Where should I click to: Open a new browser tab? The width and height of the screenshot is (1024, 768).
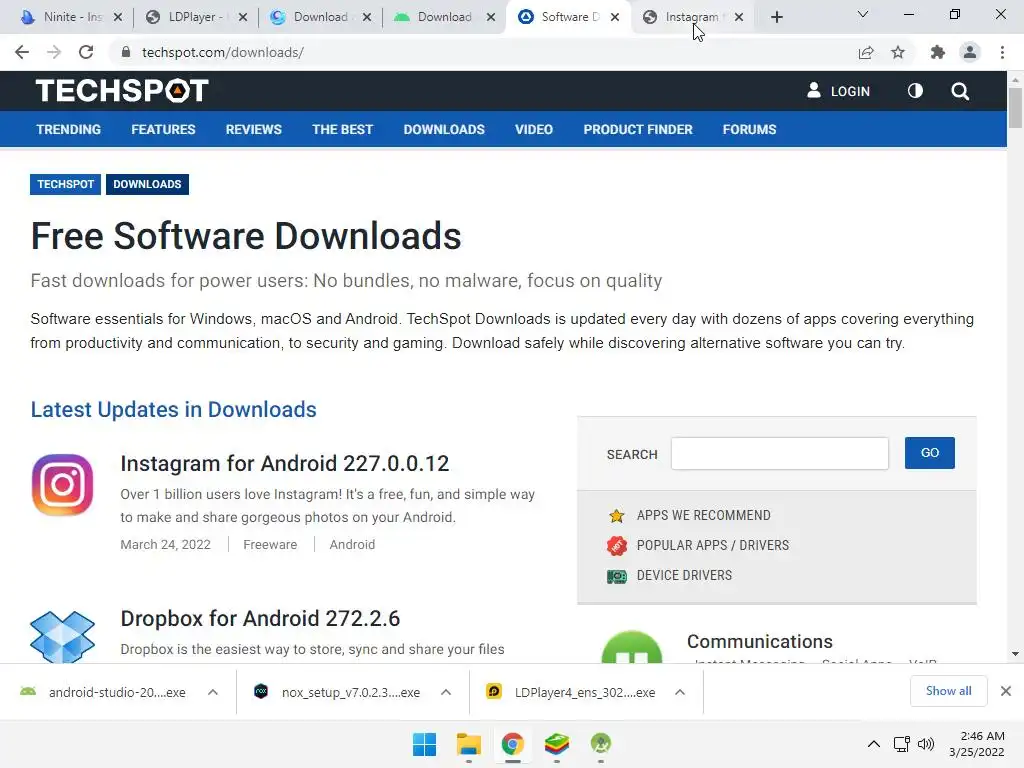[776, 17]
